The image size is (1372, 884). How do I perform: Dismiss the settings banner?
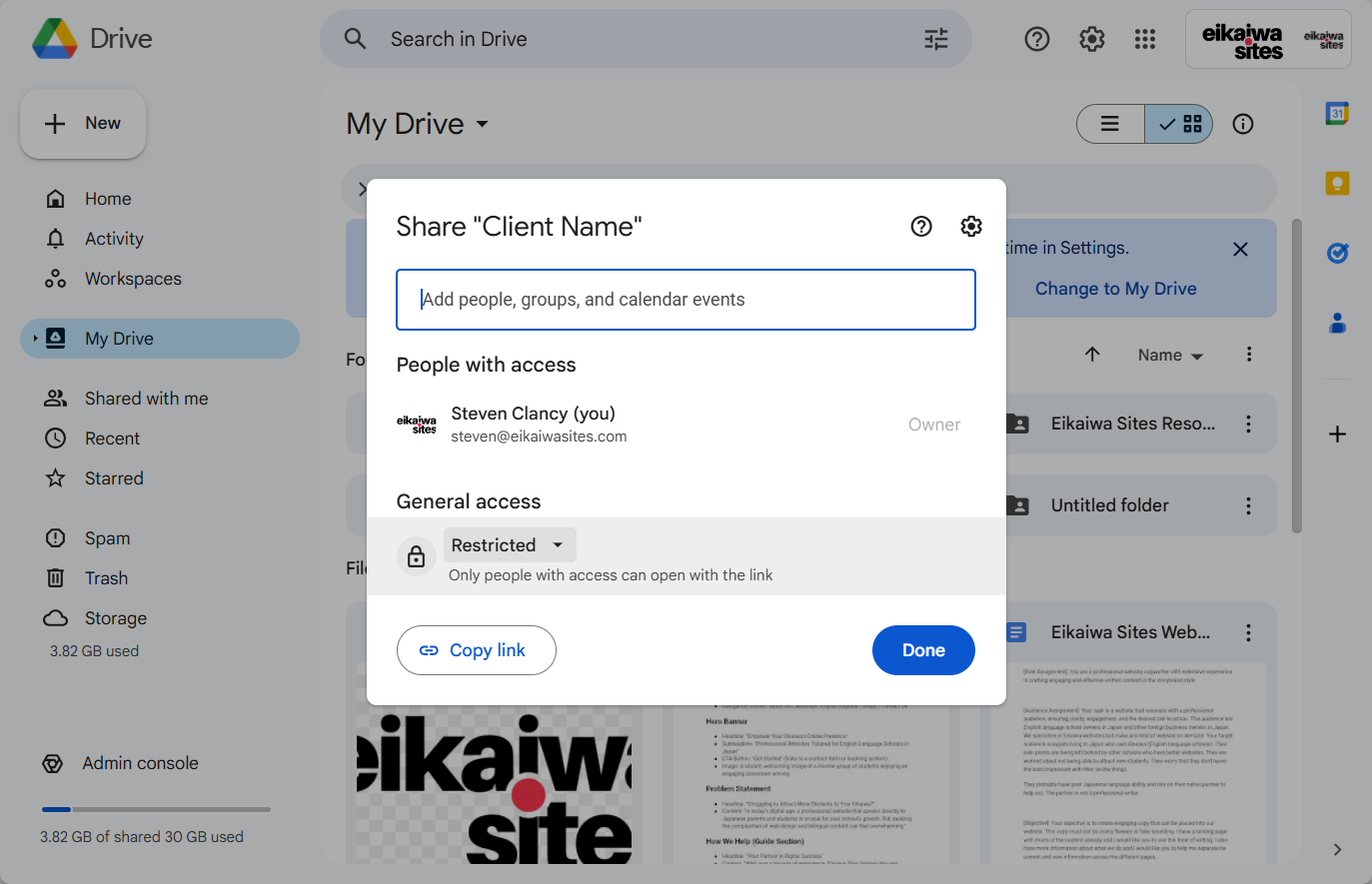[x=1240, y=249]
